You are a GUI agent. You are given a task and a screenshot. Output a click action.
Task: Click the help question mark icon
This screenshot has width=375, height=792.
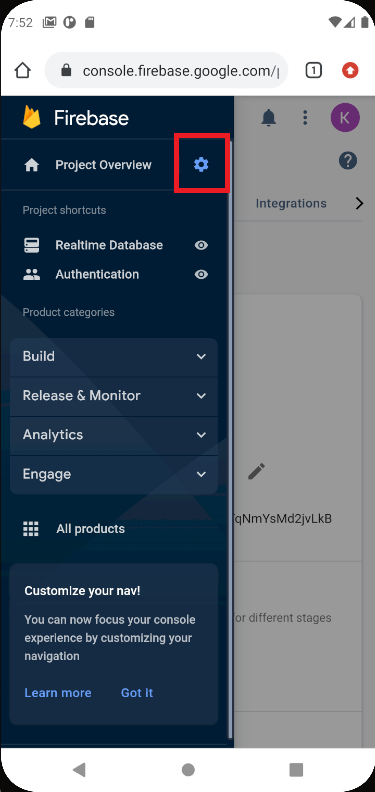pyautogui.click(x=348, y=161)
